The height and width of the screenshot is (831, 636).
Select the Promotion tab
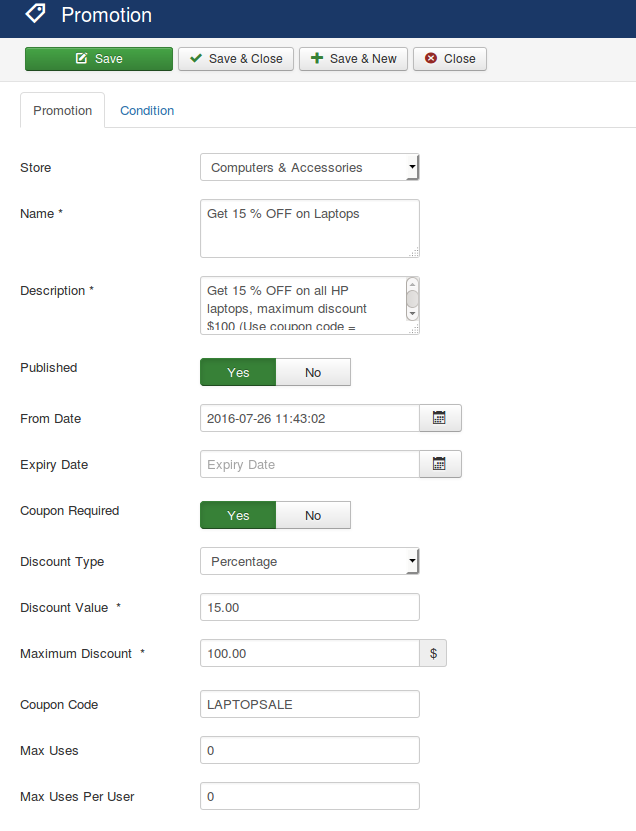click(63, 111)
